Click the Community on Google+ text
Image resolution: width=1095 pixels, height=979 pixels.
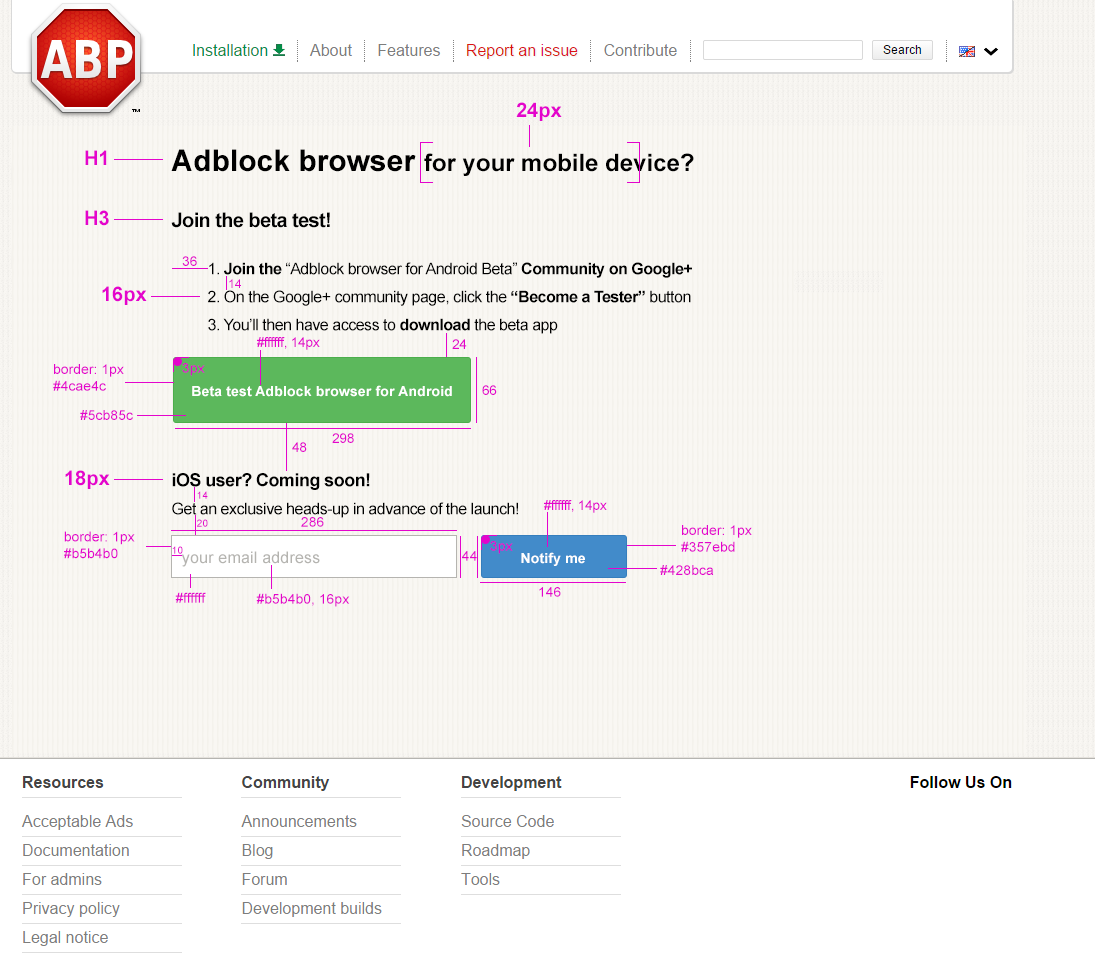[x=607, y=269]
